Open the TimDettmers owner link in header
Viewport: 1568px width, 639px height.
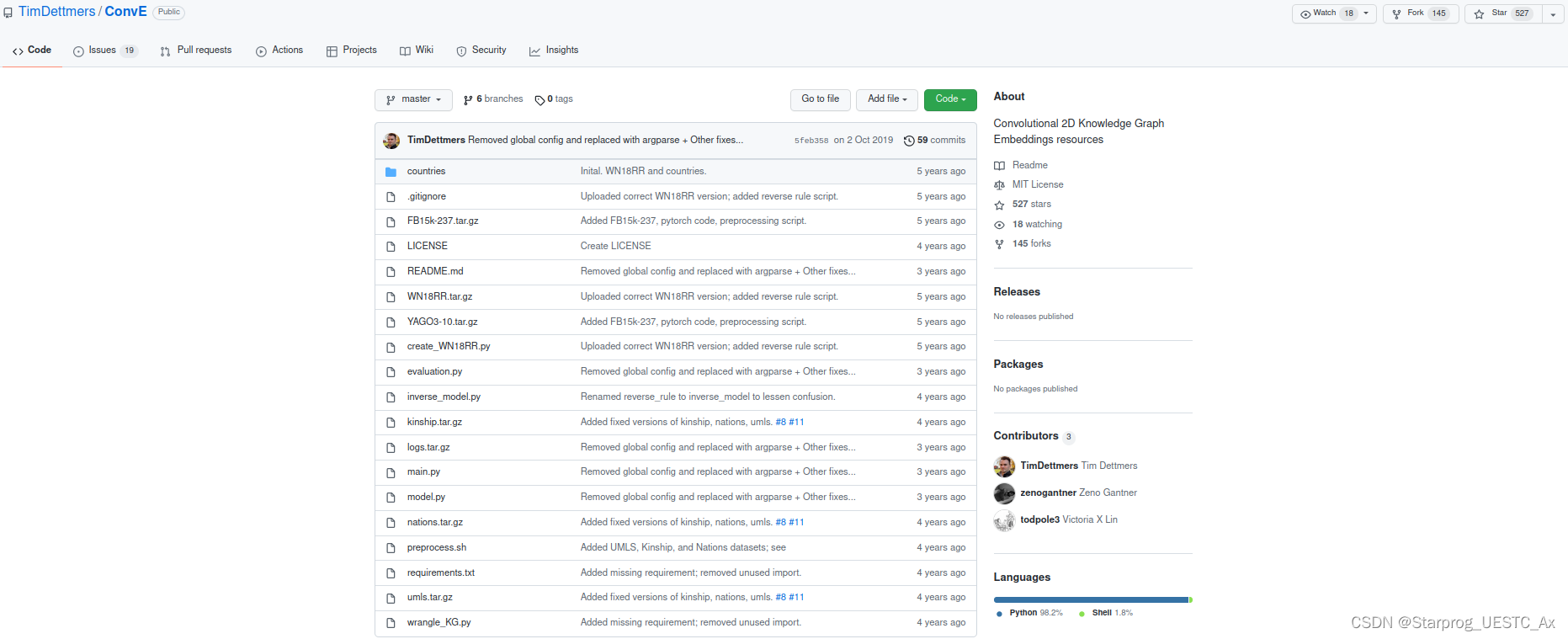57,12
